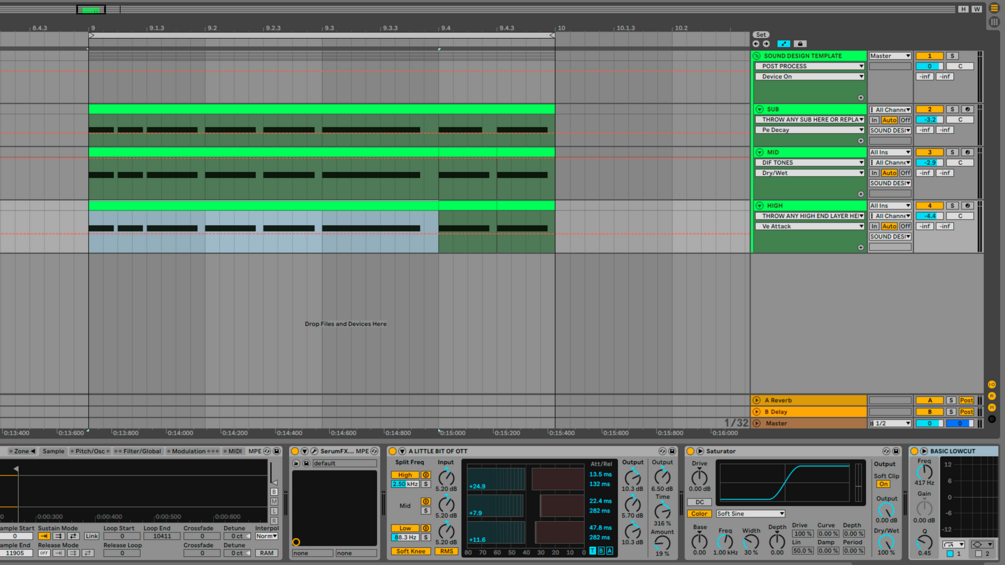
Task: Open the POST PROCESS device chooser dropdown
Action: pyautogui.click(x=810, y=66)
